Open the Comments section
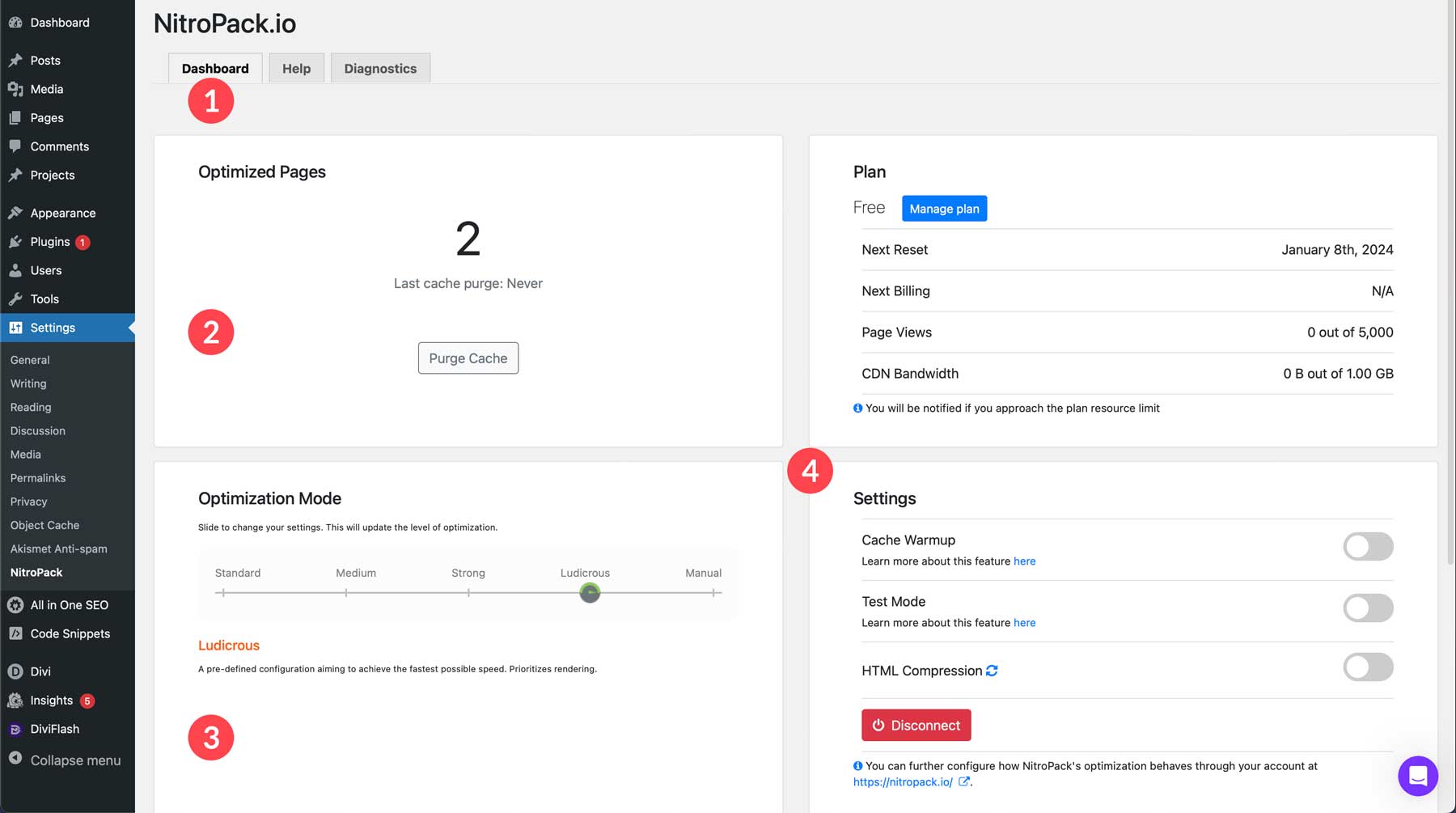1456x813 pixels. [x=59, y=146]
